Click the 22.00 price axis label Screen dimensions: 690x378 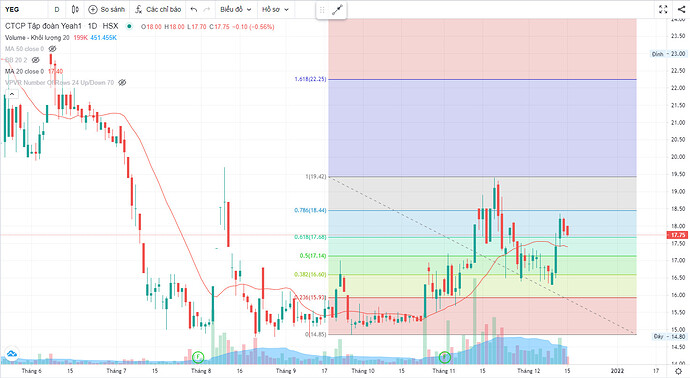coord(678,88)
